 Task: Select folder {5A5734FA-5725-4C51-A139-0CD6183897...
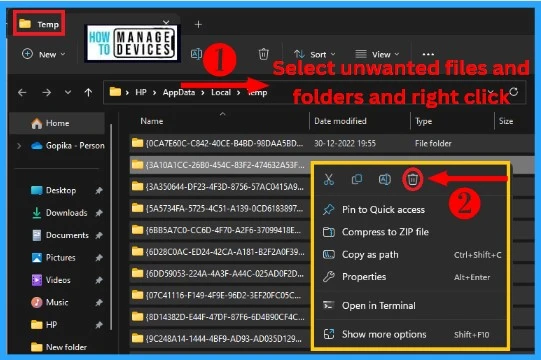(x=220, y=208)
